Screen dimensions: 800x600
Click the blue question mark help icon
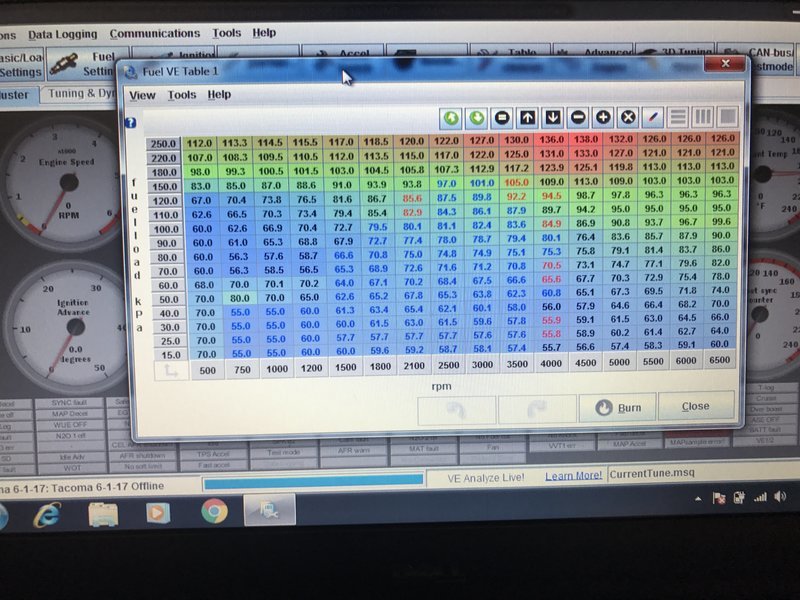[131, 123]
